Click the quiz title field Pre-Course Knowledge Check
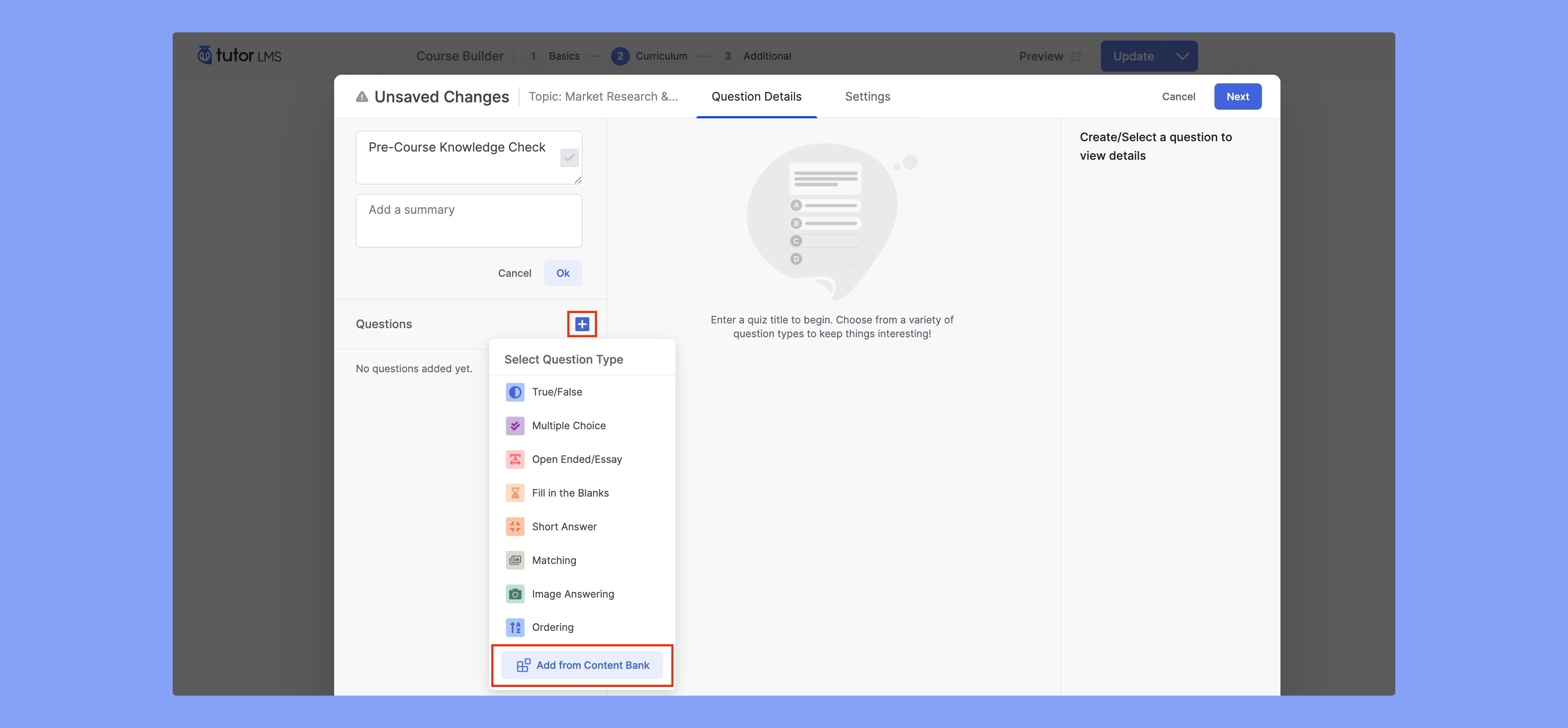 (x=469, y=158)
